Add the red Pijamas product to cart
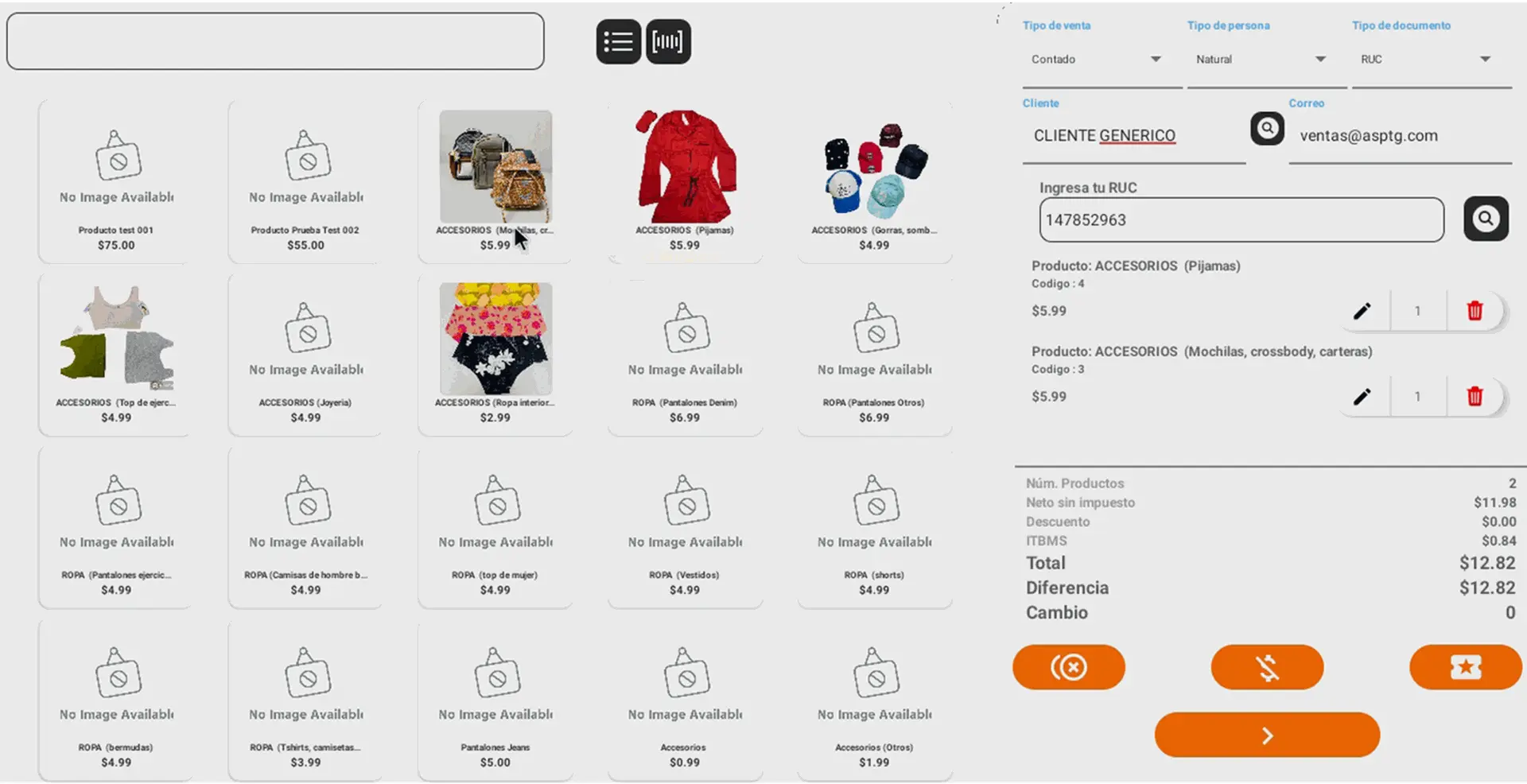Image resolution: width=1527 pixels, height=784 pixels. tap(685, 180)
